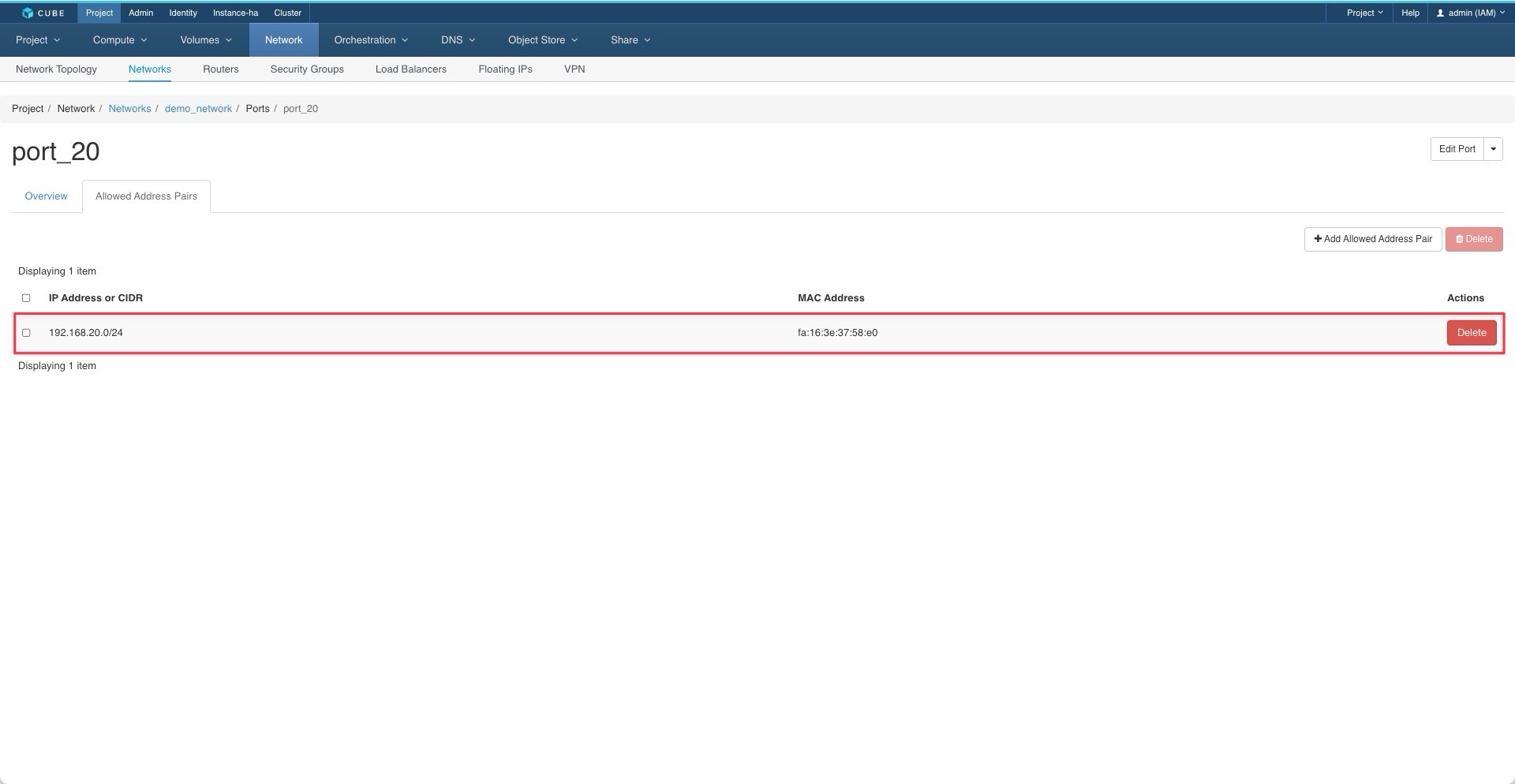
Task: Open the Networks sub-navigation item
Action: pos(150,69)
